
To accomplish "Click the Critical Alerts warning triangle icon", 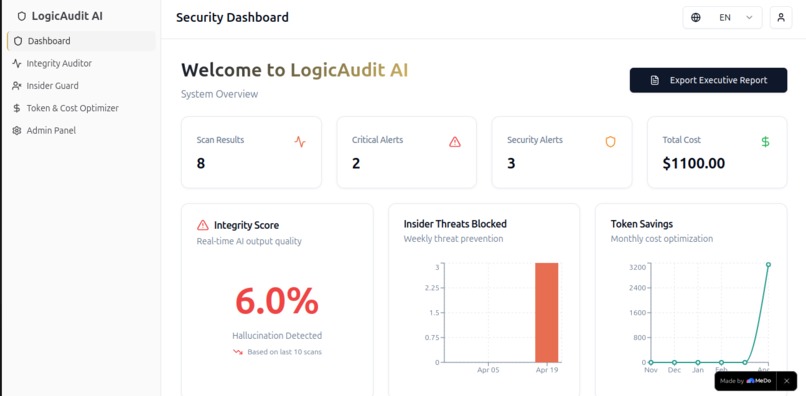I will [455, 142].
